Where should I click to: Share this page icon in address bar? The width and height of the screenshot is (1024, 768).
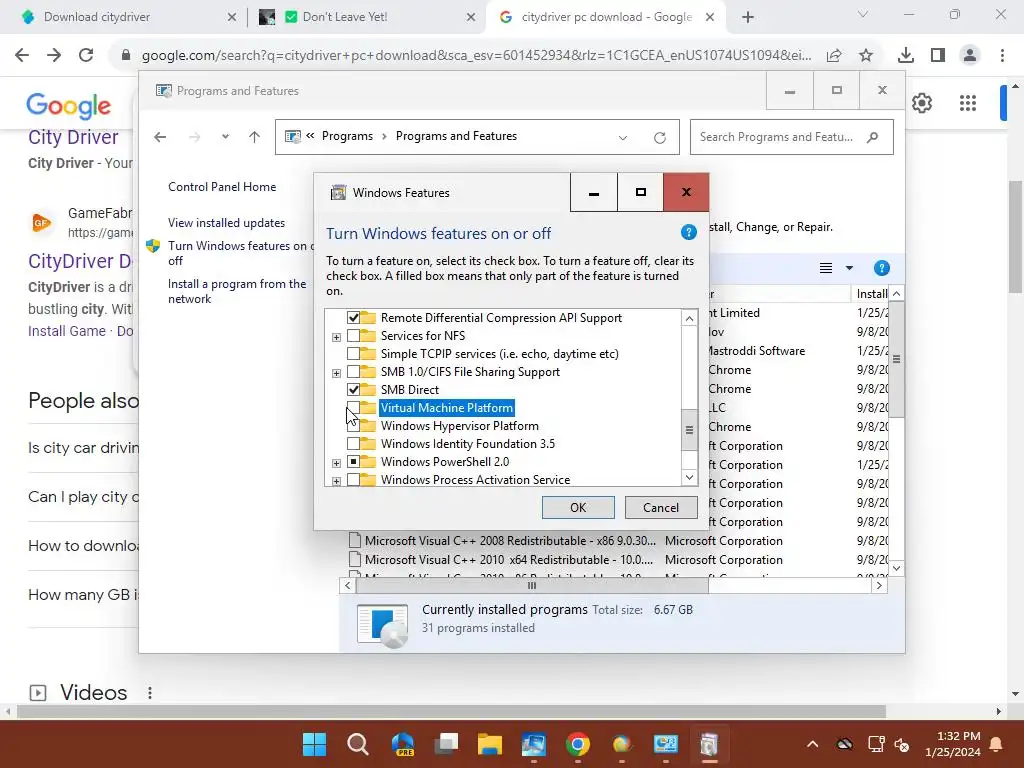[834, 56]
